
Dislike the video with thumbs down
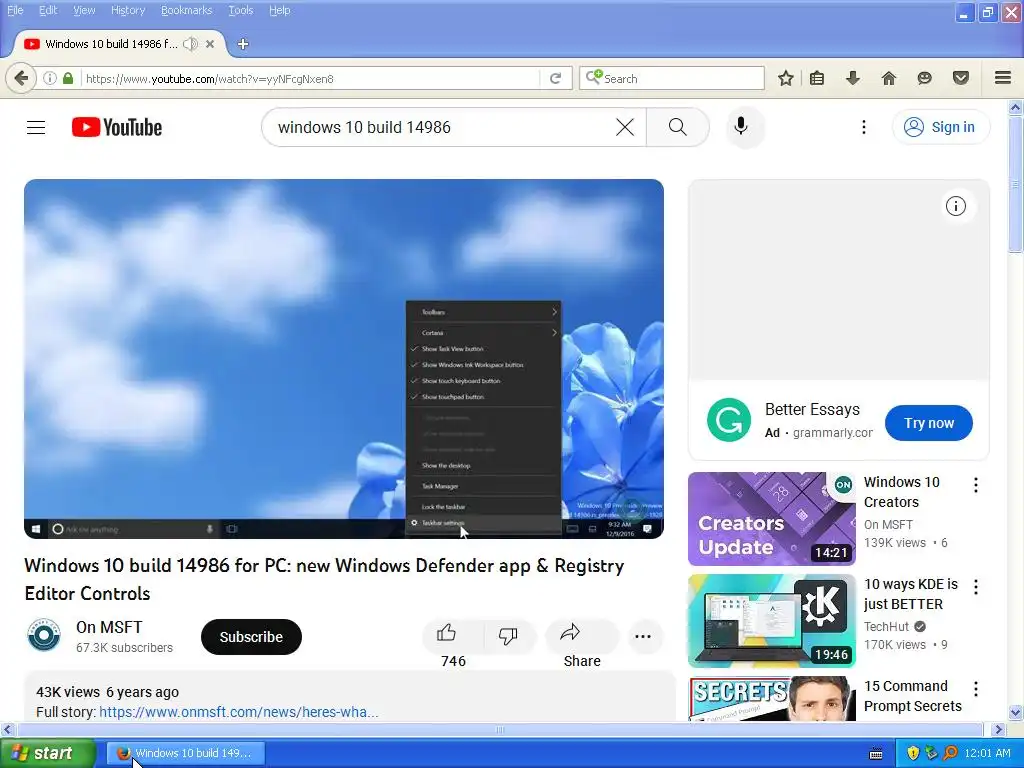coord(508,636)
